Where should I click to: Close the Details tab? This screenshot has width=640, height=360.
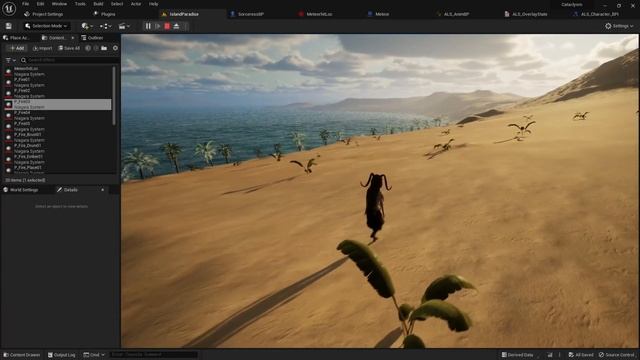click(102, 190)
